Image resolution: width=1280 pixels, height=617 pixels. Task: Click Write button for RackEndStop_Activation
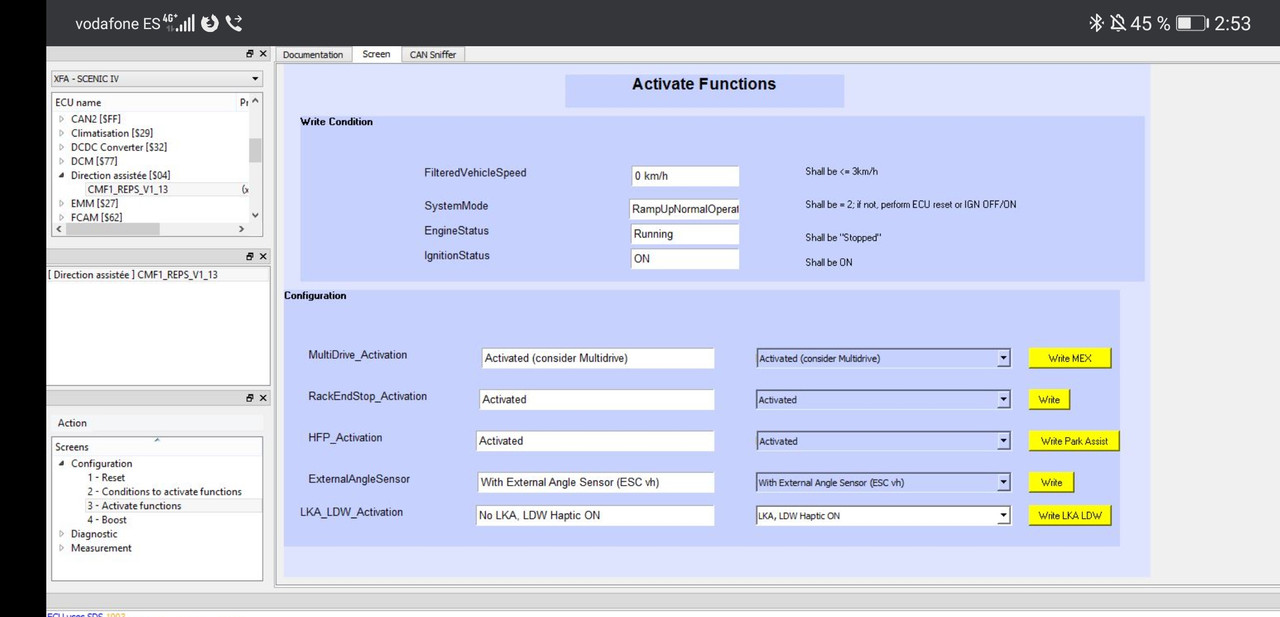(x=1049, y=399)
